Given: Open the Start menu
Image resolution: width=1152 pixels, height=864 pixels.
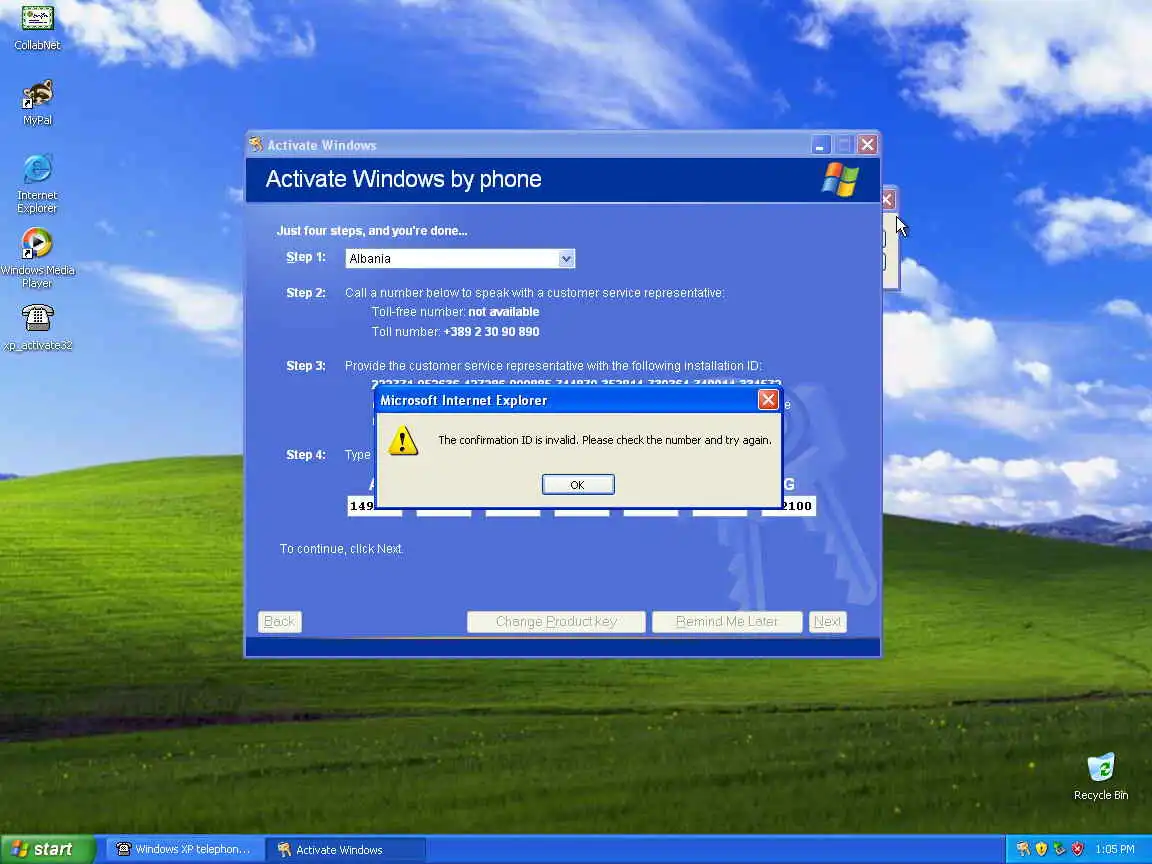Looking at the screenshot, I should tap(47, 849).
